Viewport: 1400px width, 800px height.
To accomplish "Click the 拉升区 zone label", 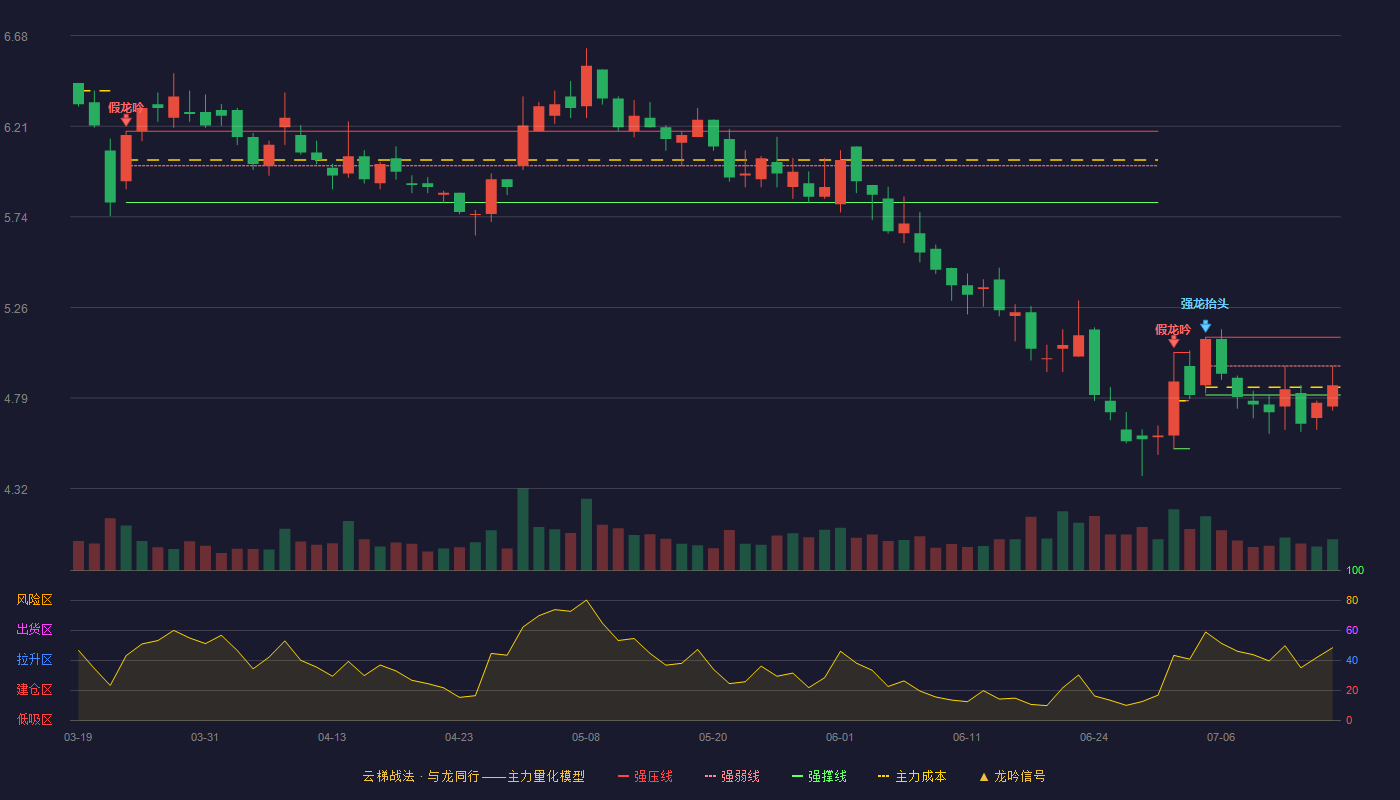I will 34,660.
